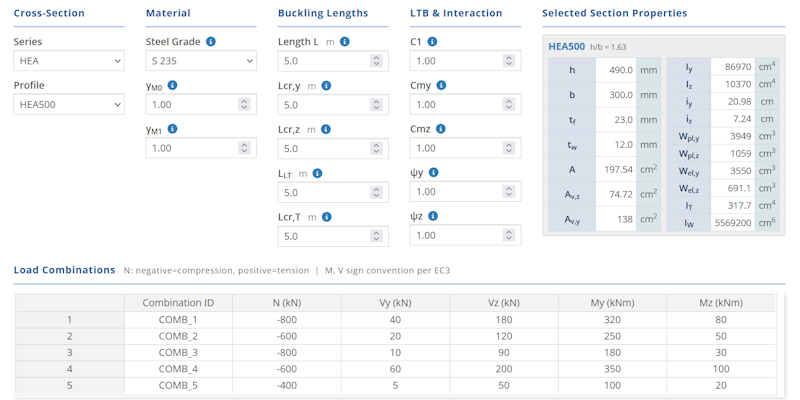This screenshot has height=400, width=800.
Task: Click the γM1 stepper control
Action: tap(244, 148)
